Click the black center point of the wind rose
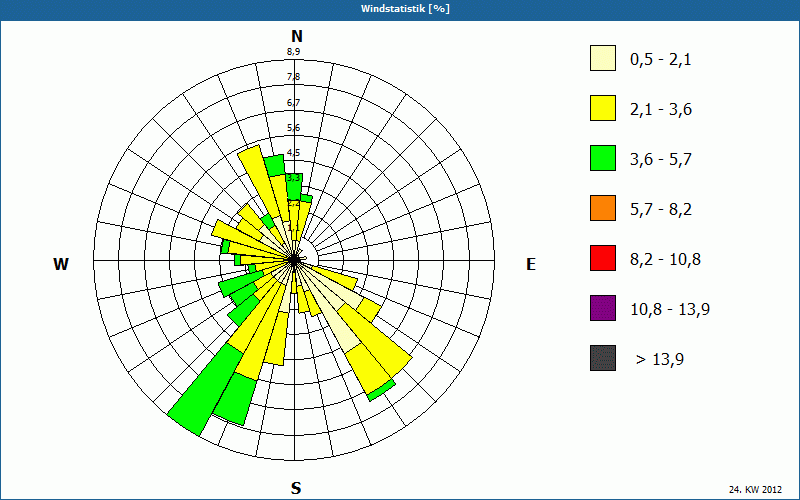The height and width of the screenshot is (500, 800). (x=294, y=260)
